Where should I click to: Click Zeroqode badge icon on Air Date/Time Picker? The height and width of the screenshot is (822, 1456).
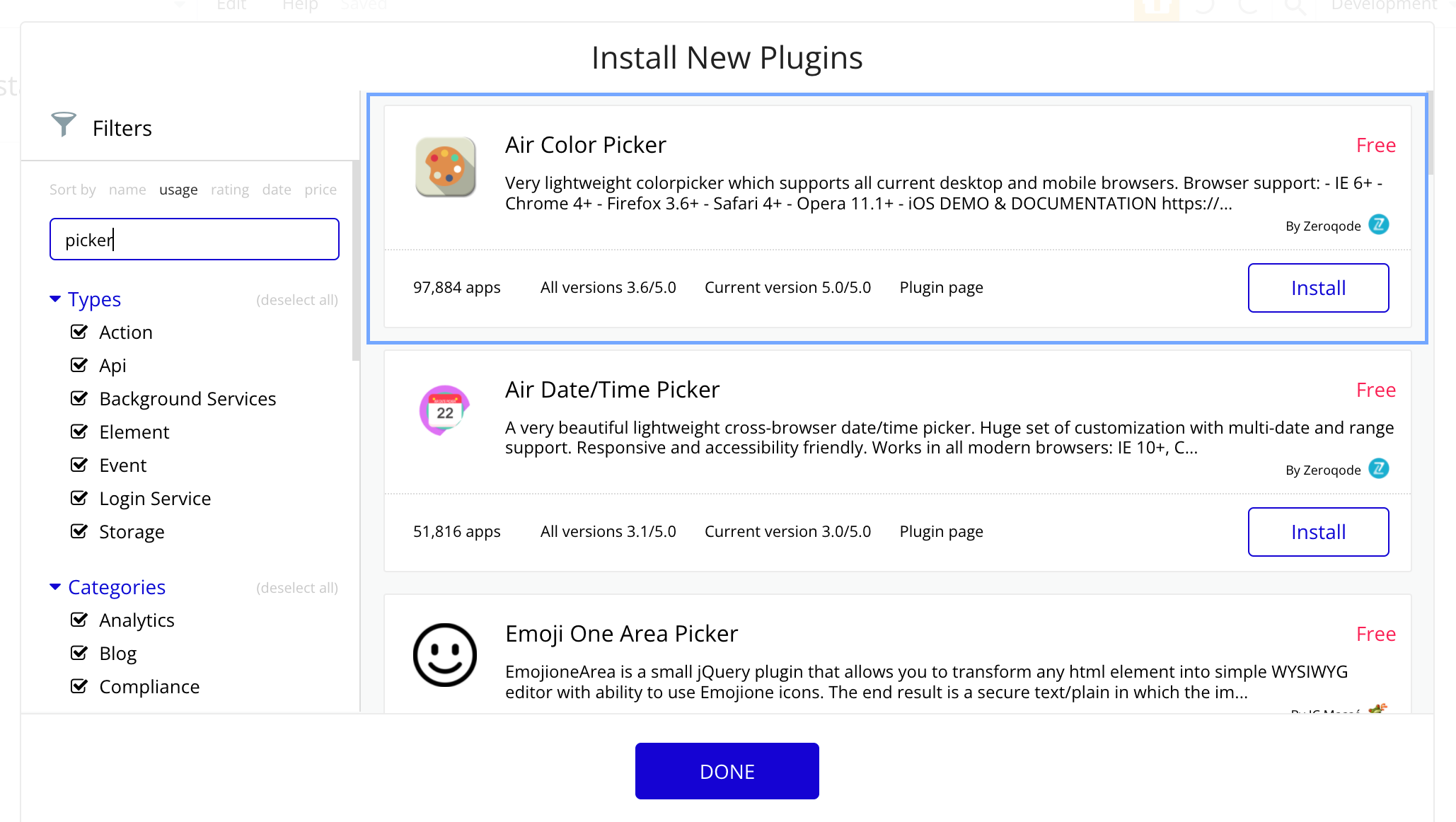pyautogui.click(x=1378, y=469)
